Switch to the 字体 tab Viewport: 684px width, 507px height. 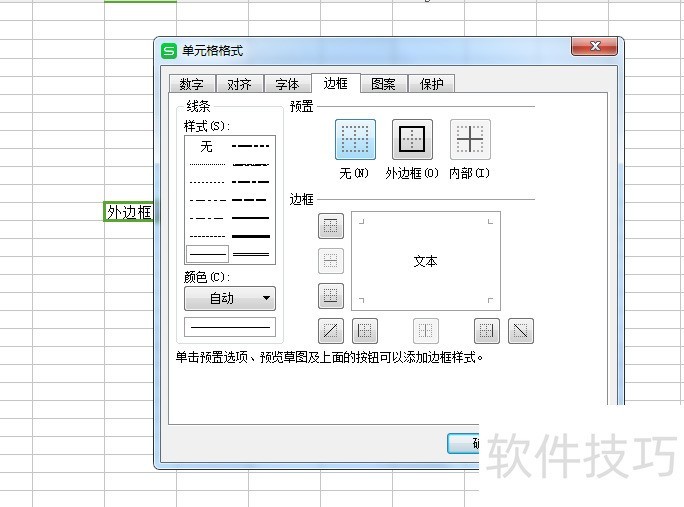(287, 84)
